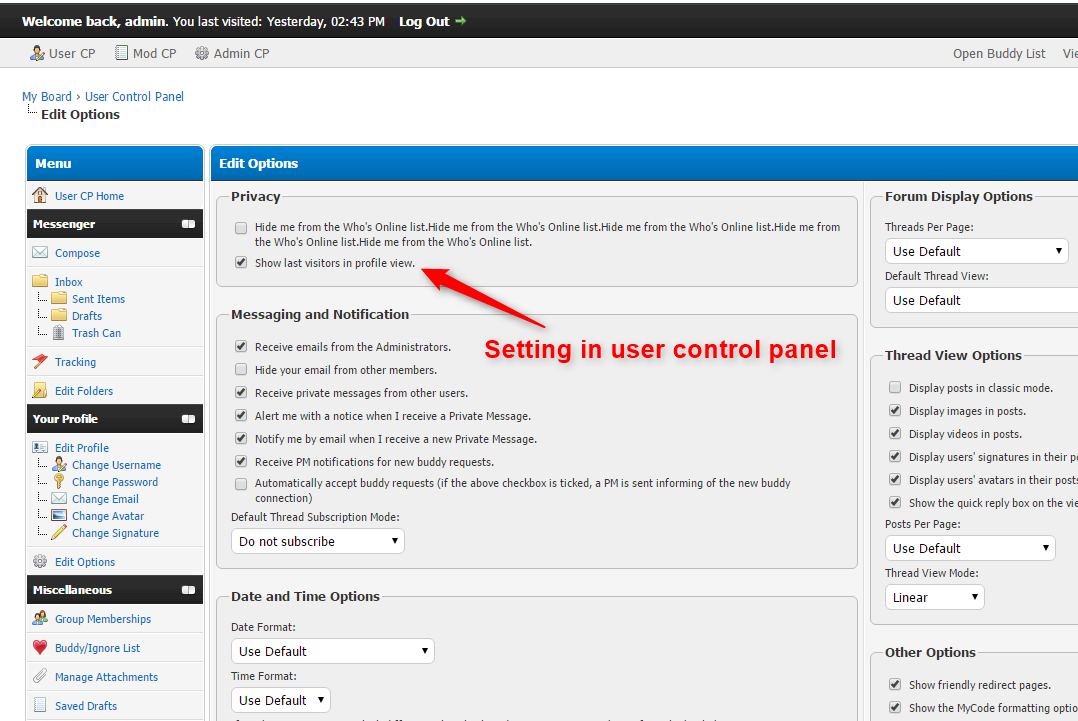Click the Compose envelope icon

tap(40, 253)
